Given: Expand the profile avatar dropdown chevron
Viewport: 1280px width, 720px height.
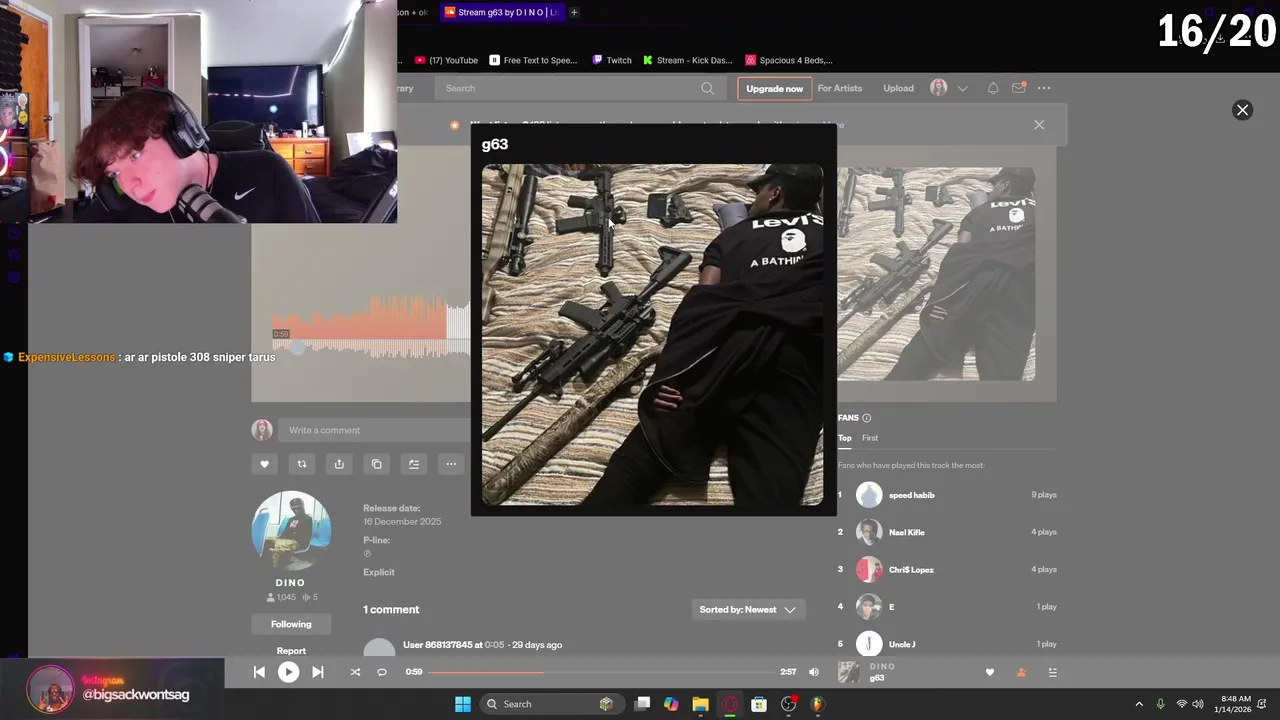Looking at the screenshot, I should pyautogui.click(x=962, y=88).
